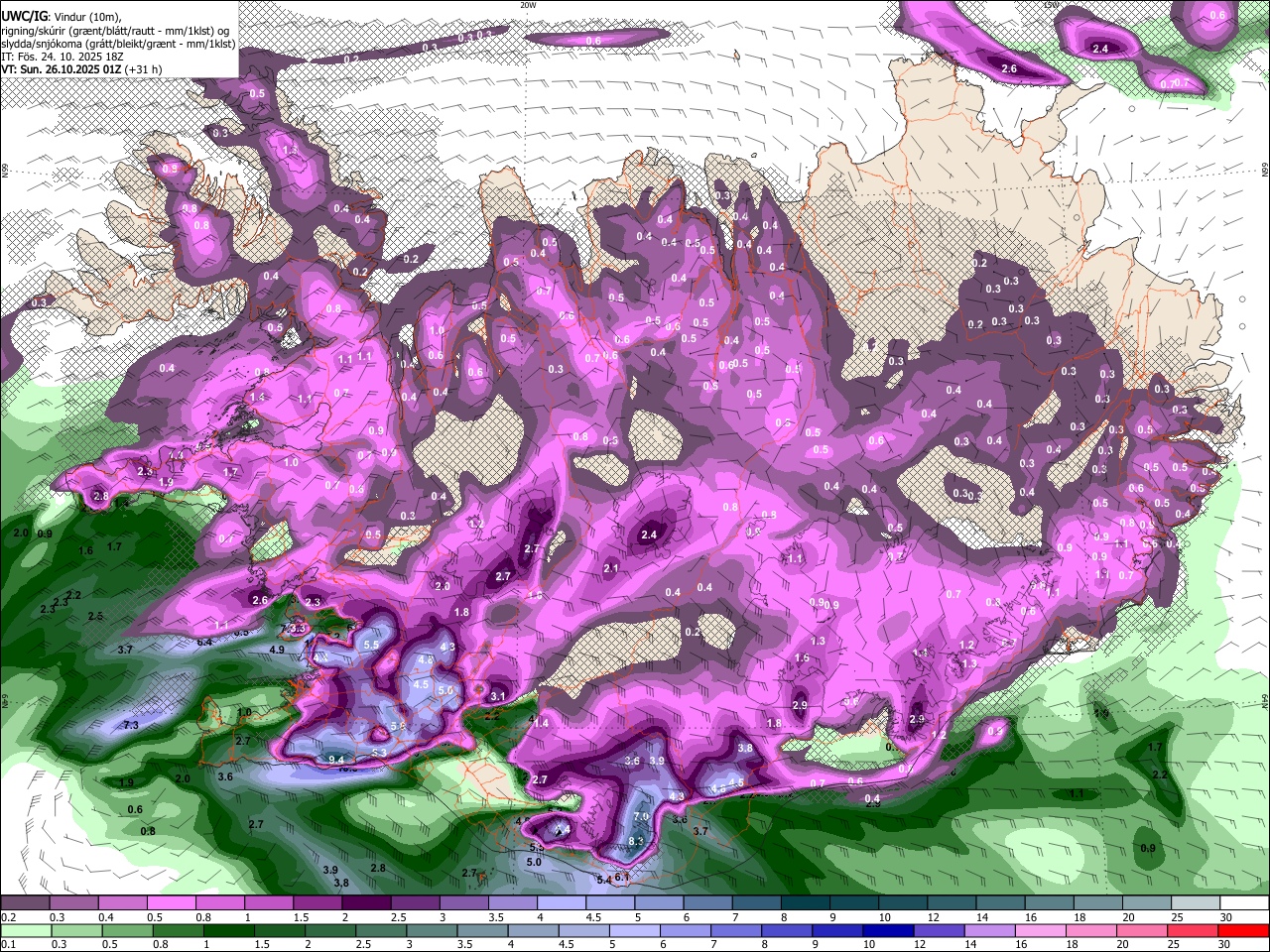Click the 0.1 tick label in lower legend row
1270x952 pixels.
point(8,944)
